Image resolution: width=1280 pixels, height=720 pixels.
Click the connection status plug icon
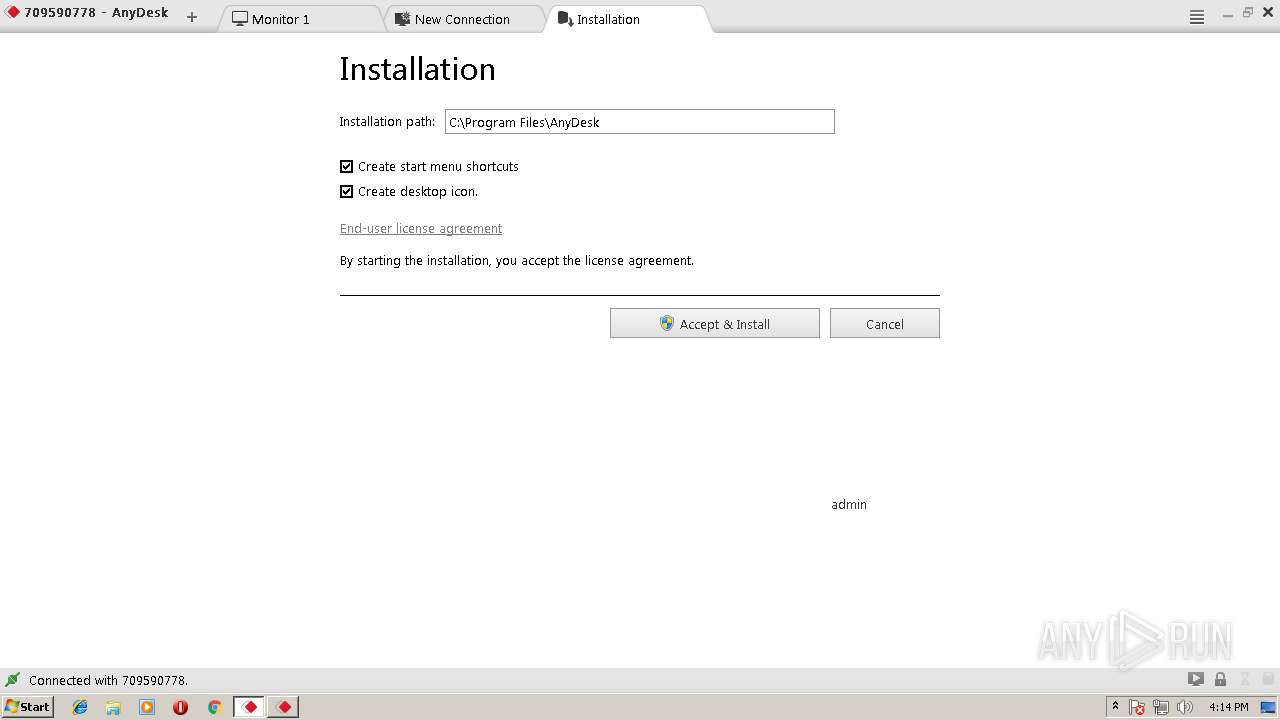(12, 680)
